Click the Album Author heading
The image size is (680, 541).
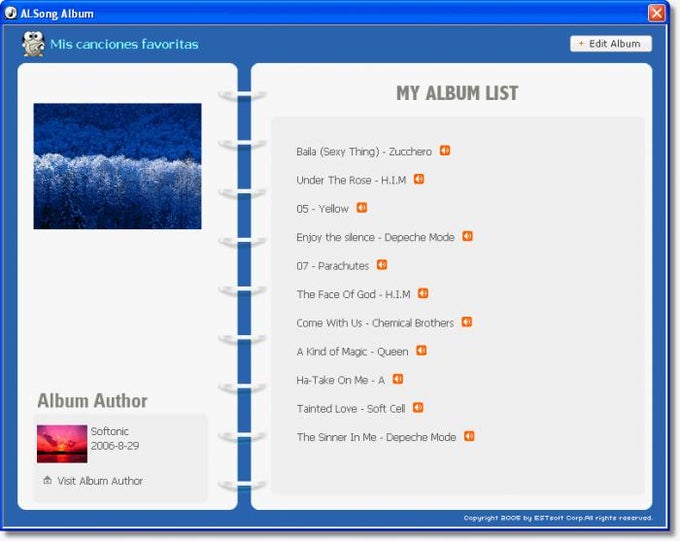tap(92, 401)
